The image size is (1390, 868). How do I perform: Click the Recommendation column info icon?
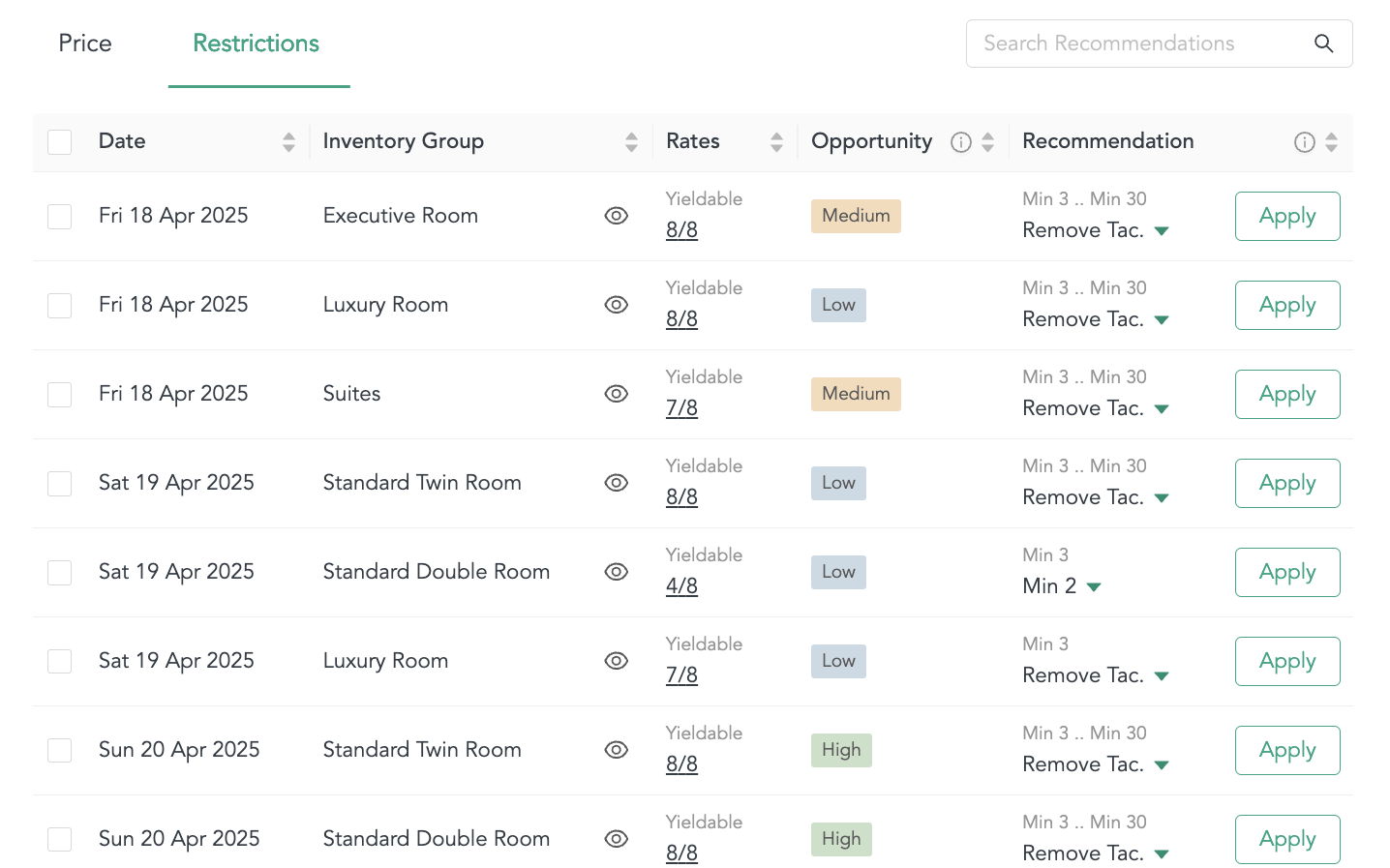pos(1305,142)
